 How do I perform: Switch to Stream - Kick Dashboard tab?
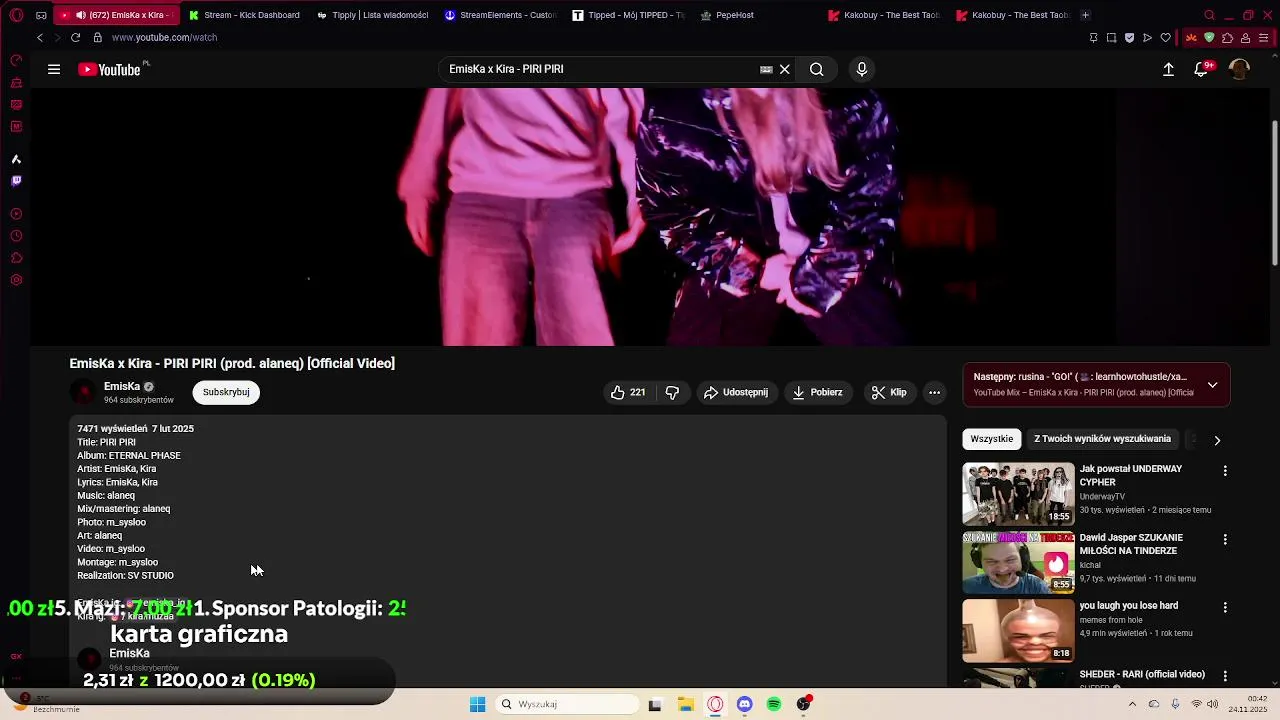point(245,15)
